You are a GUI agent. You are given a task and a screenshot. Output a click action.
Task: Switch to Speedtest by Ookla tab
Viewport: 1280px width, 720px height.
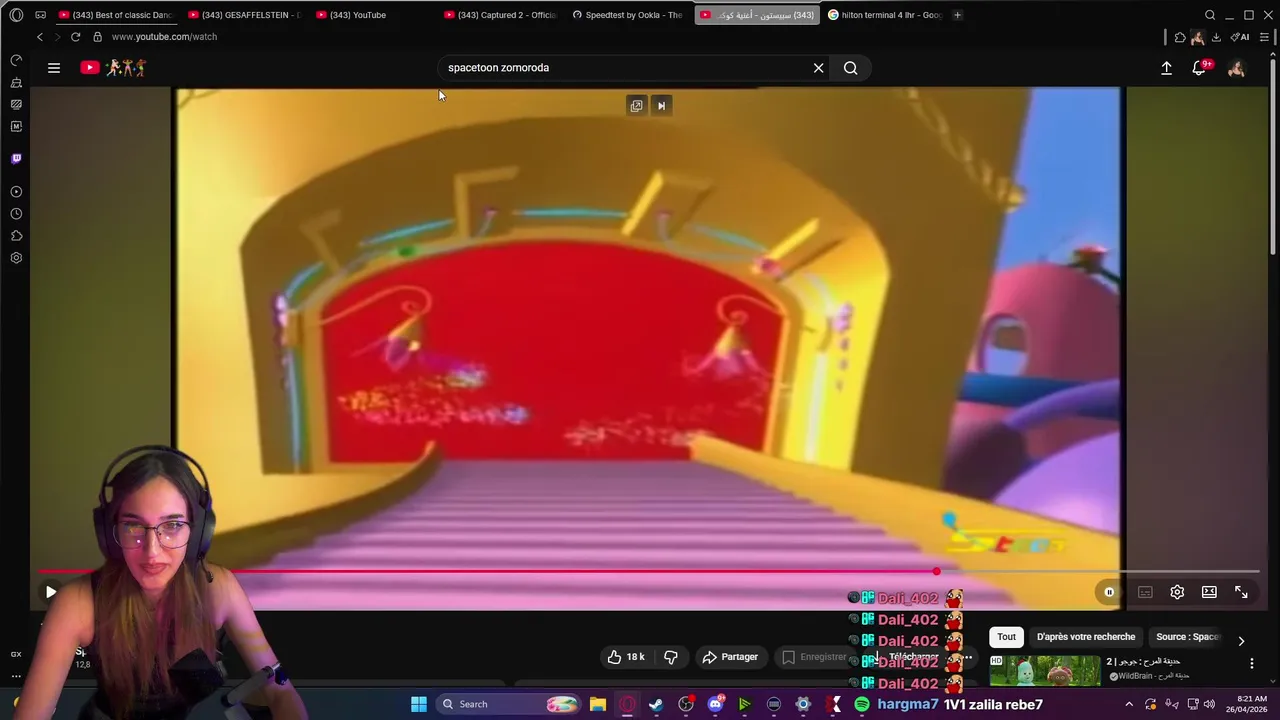point(628,15)
